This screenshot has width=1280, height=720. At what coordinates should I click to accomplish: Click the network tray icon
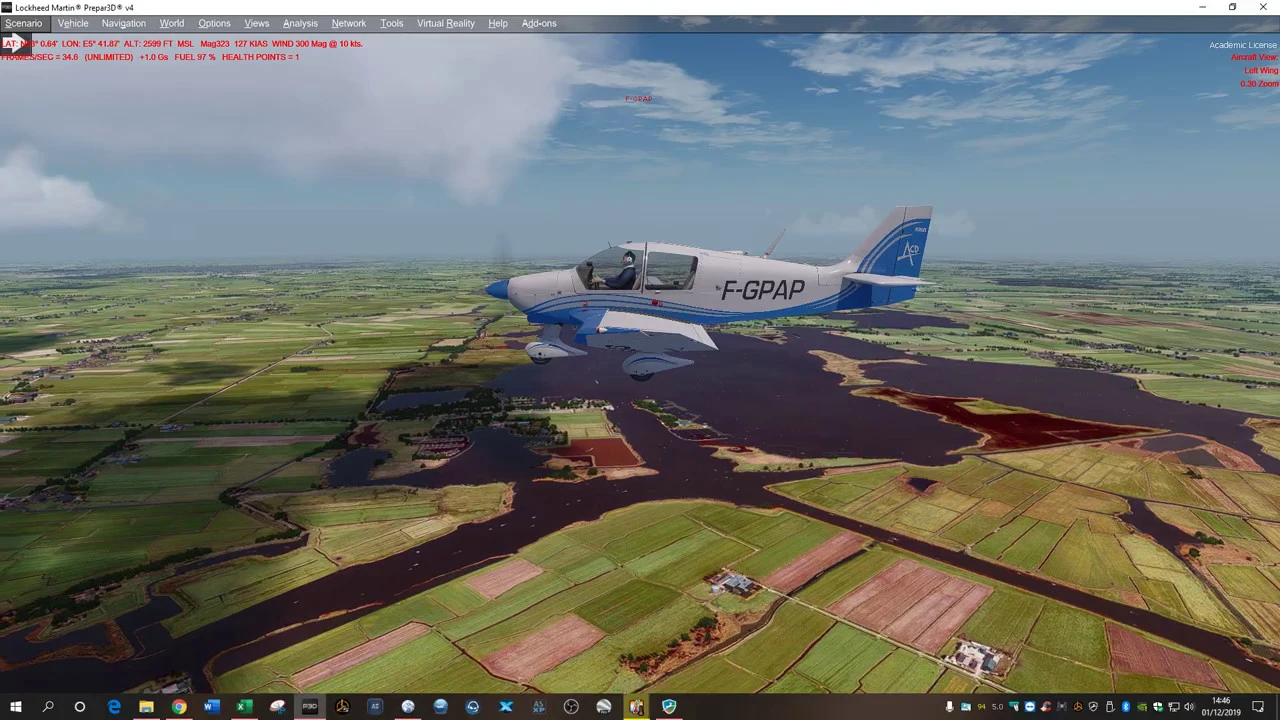coord(1174,707)
